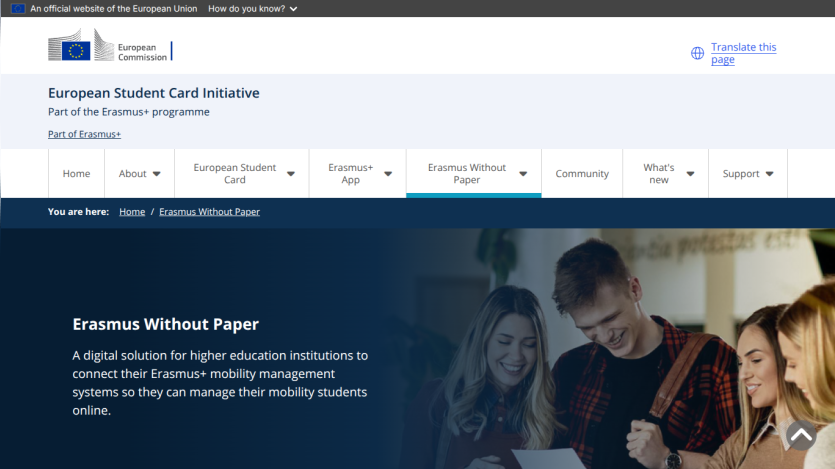Click 'Translate this page' link

[x=743, y=53]
